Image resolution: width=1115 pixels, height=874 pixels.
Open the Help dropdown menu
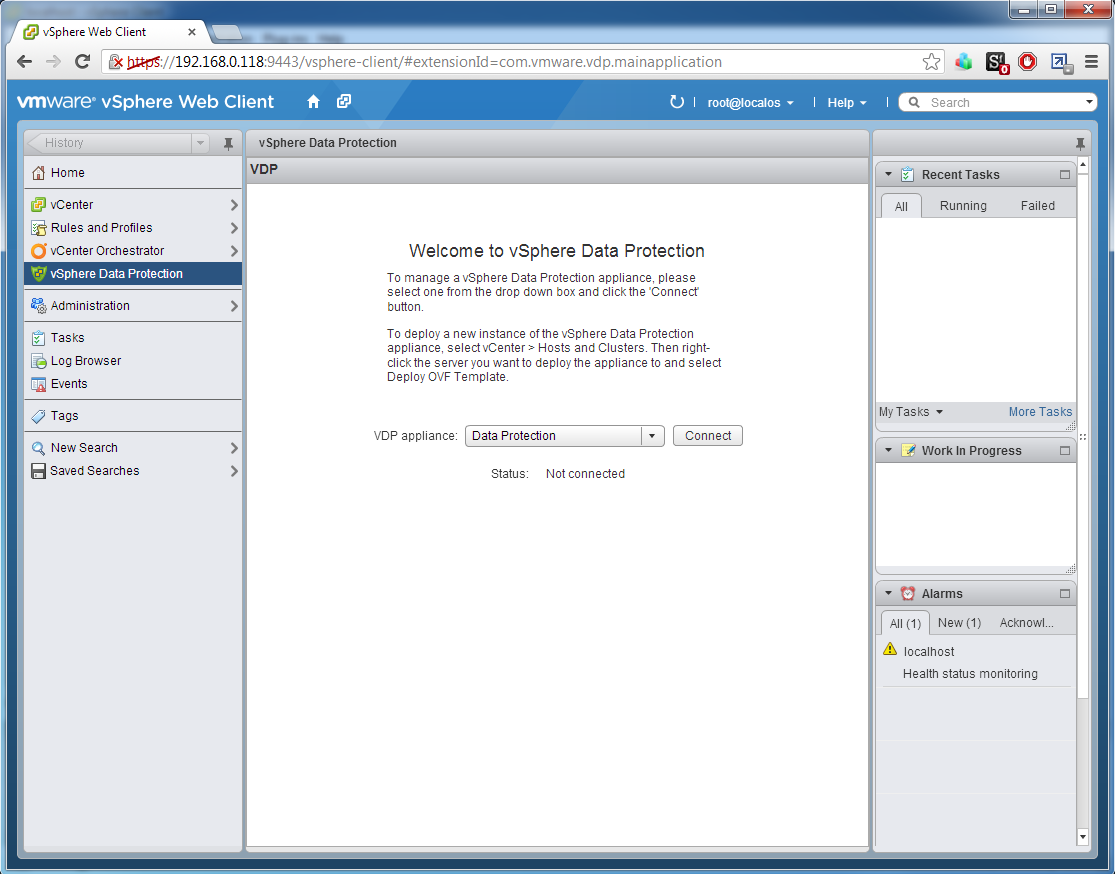pos(847,102)
